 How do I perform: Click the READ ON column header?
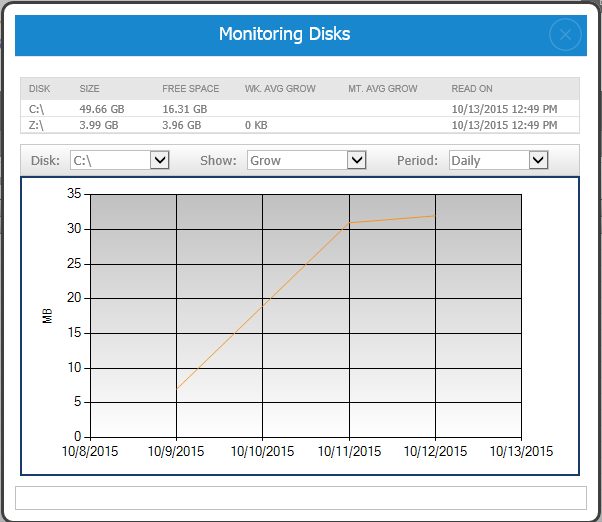pyautogui.click(x=472, y=89)
